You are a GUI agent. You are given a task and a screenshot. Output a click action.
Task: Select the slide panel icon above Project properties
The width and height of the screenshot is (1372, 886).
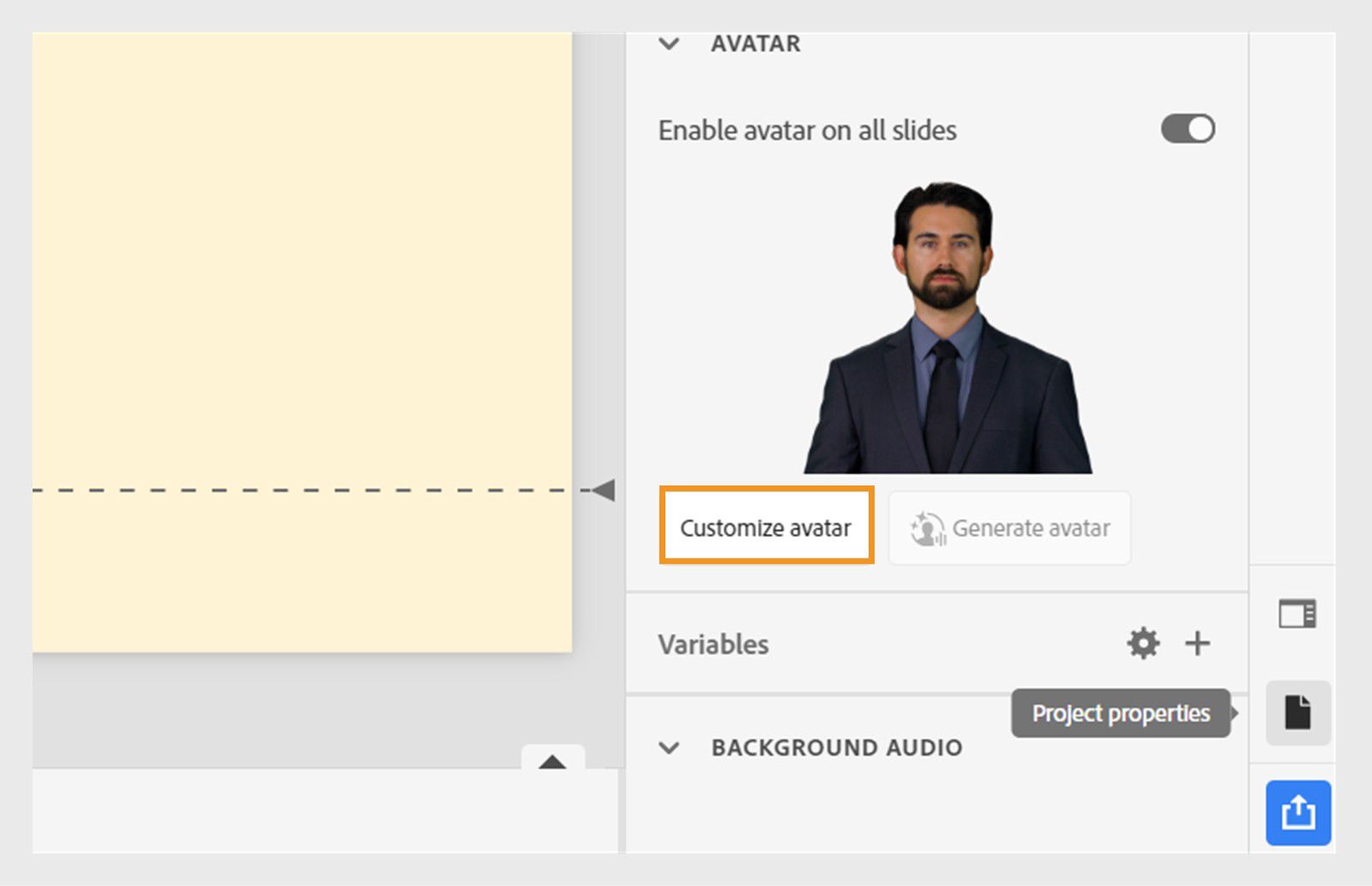(1297, 612)
